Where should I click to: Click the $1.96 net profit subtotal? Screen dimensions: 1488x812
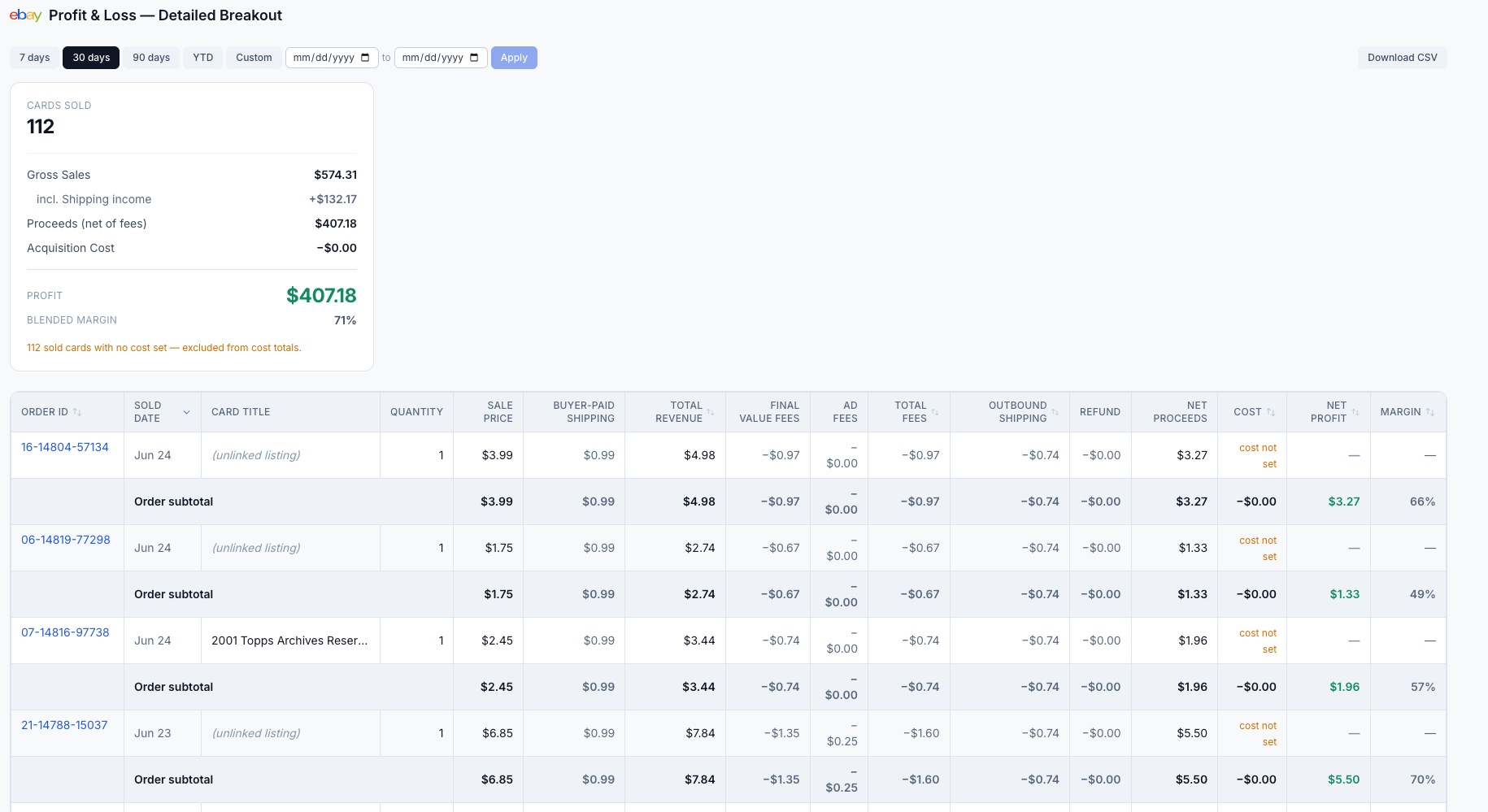click(1345, 687)
